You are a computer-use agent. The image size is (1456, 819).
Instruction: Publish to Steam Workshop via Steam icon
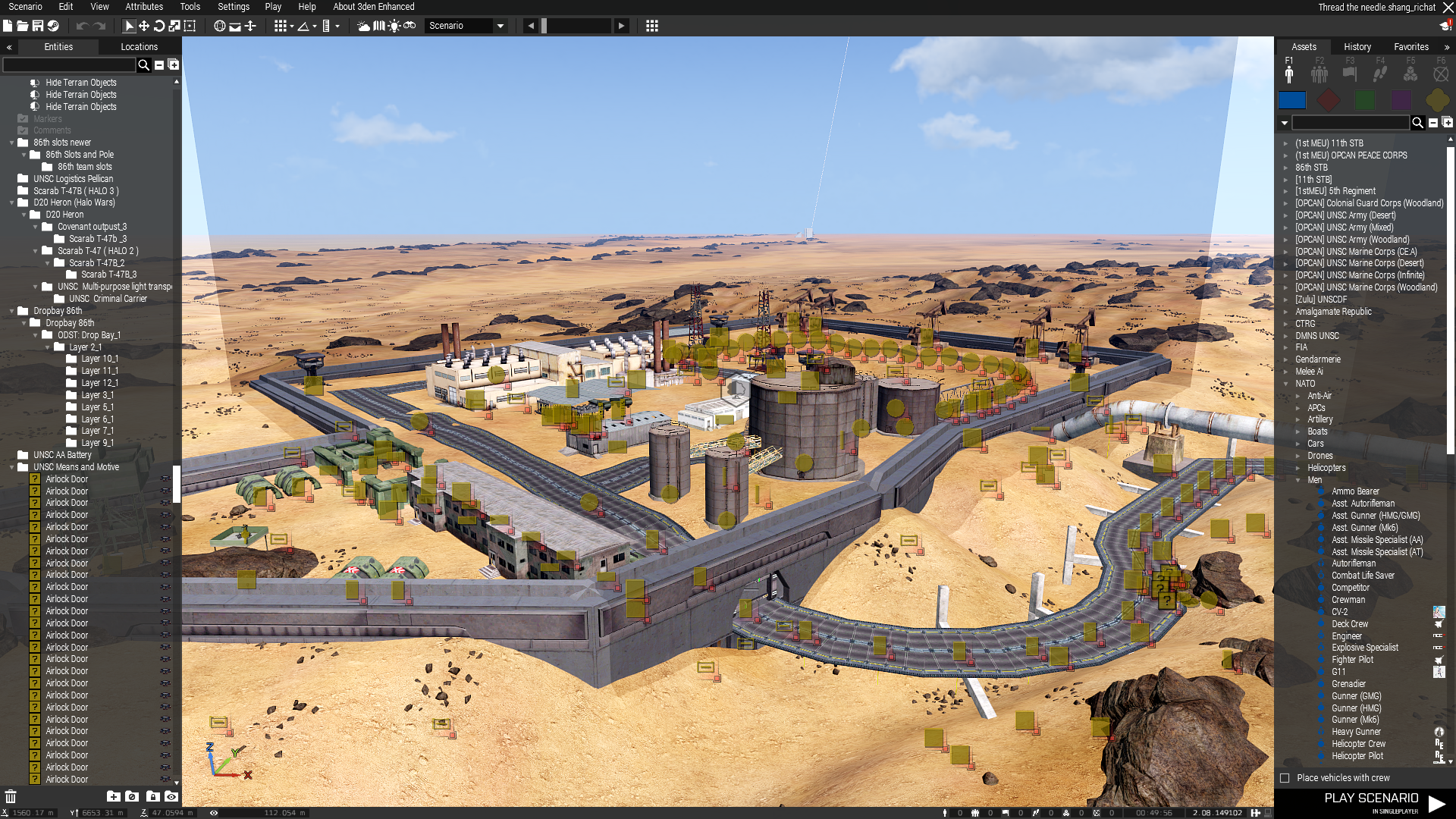(x=53, y=26)
